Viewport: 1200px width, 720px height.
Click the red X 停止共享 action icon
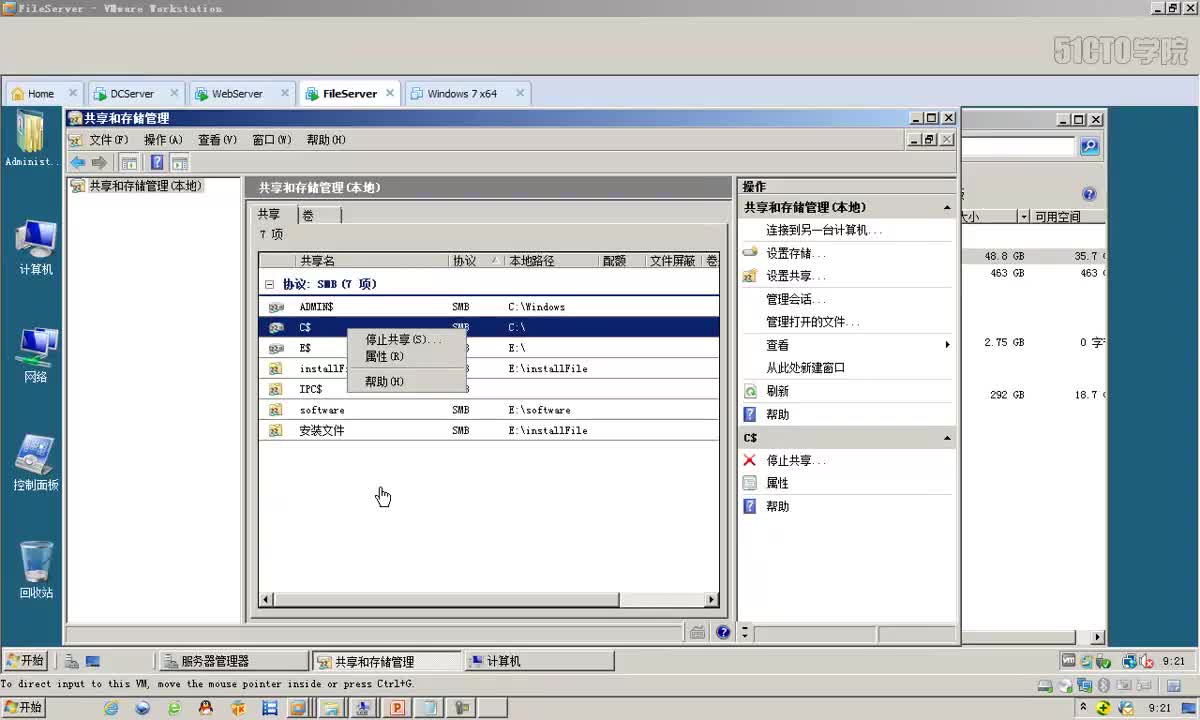pos(750,460)
